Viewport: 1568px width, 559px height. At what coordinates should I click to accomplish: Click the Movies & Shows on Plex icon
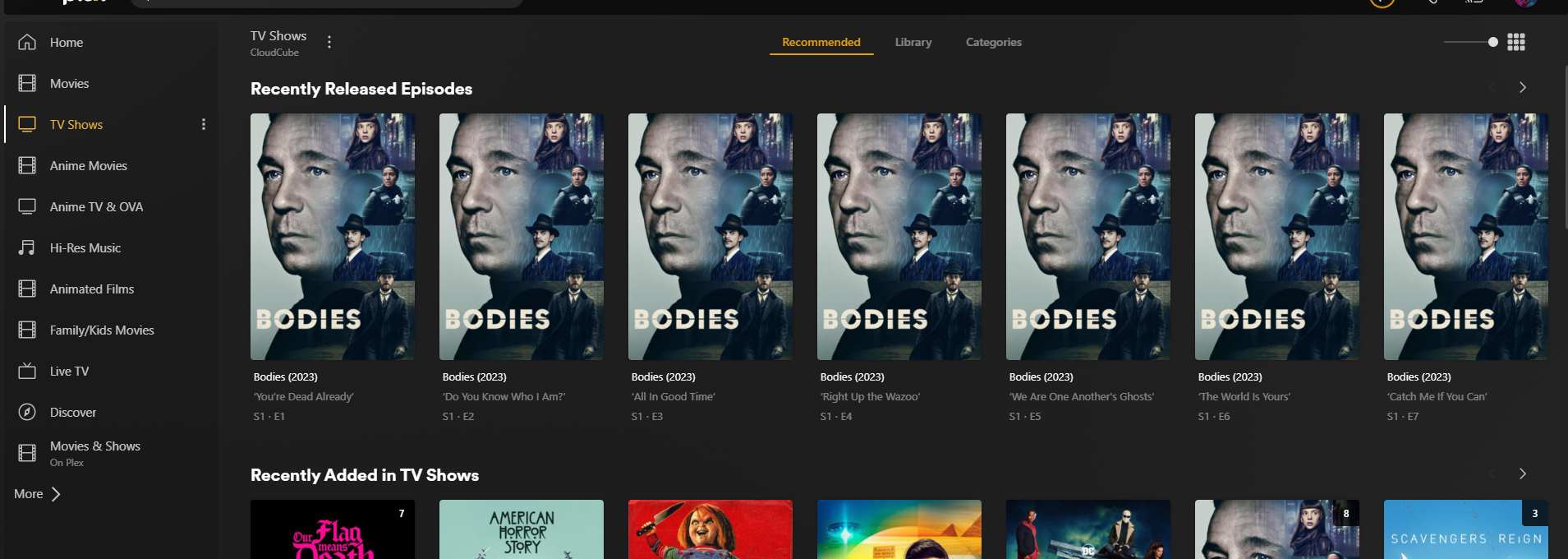(x=27, y=453)
